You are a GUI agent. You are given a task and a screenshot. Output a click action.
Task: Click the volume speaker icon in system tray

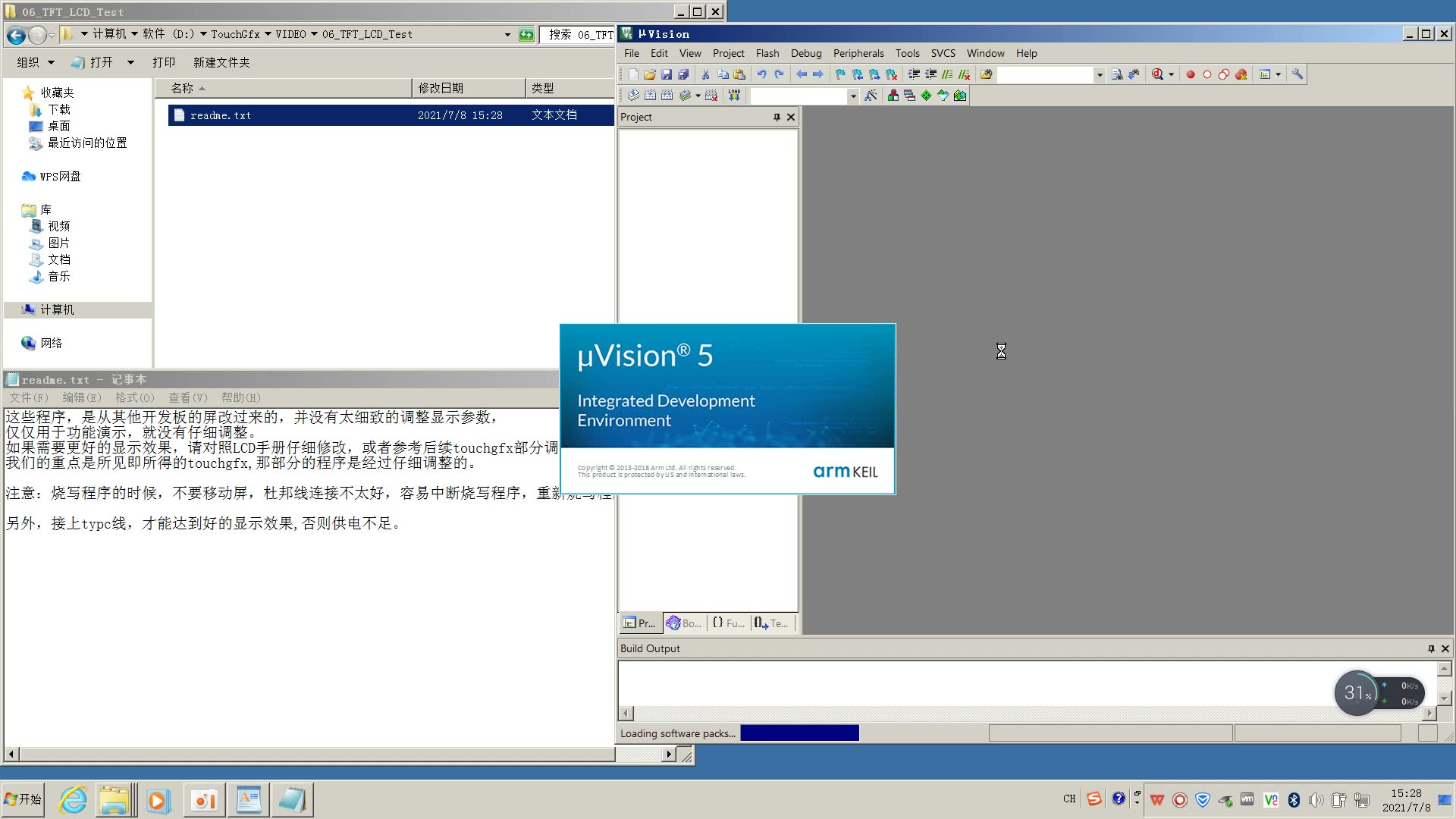click(x=1316, y=799)
